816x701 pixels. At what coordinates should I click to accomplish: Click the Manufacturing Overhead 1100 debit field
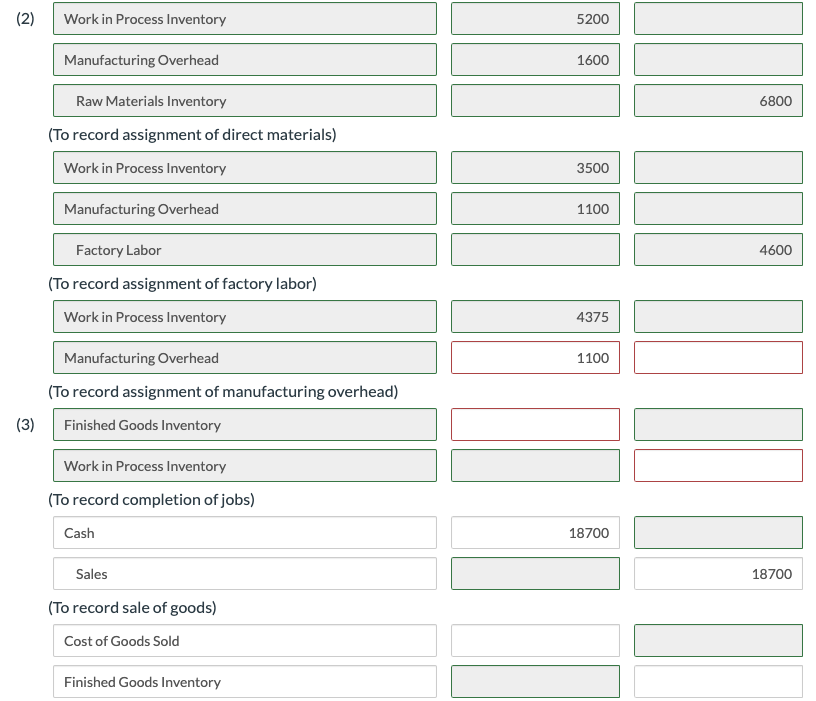[x=535, y=208]
